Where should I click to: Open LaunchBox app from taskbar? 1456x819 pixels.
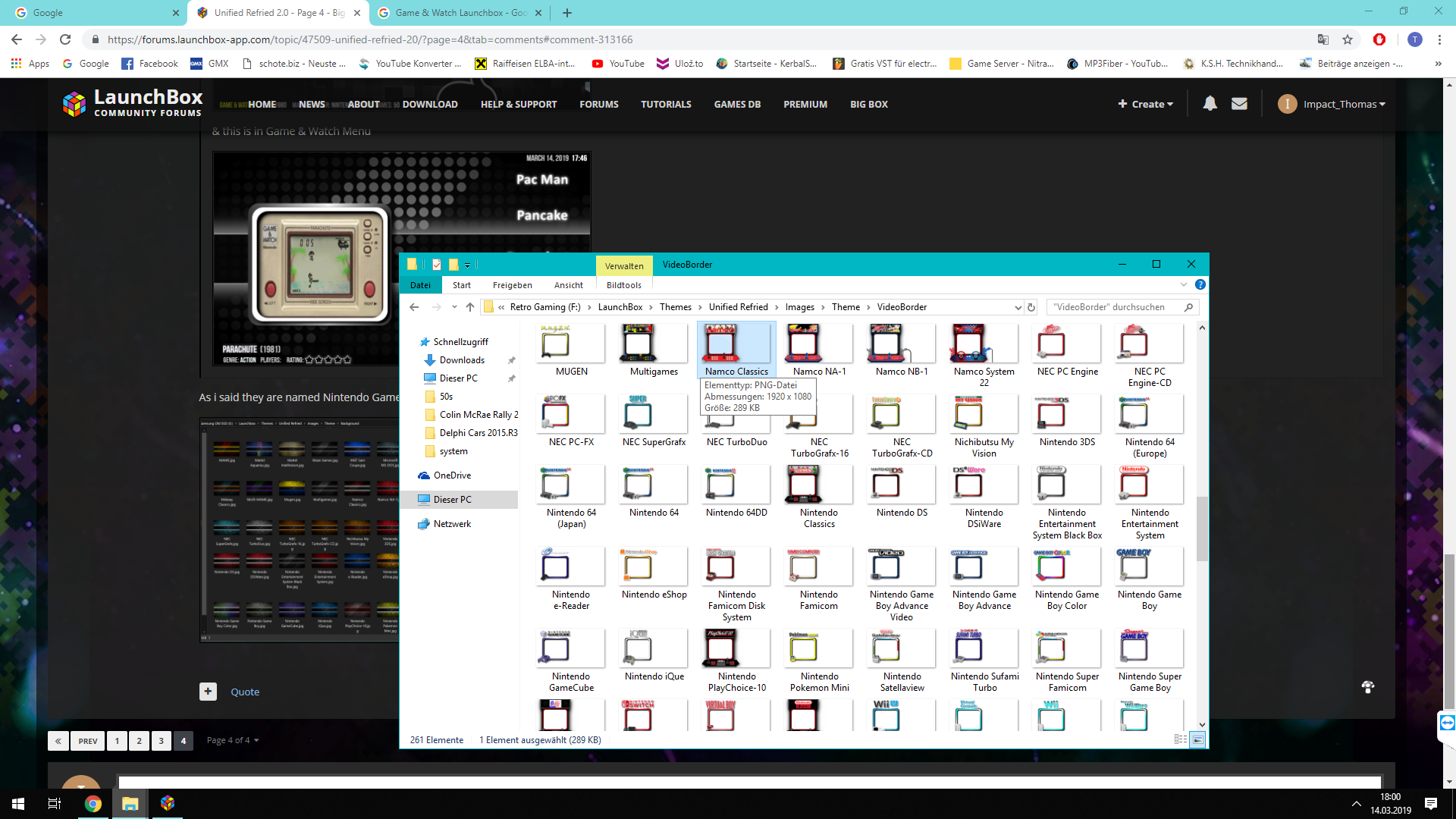[168, 804]
